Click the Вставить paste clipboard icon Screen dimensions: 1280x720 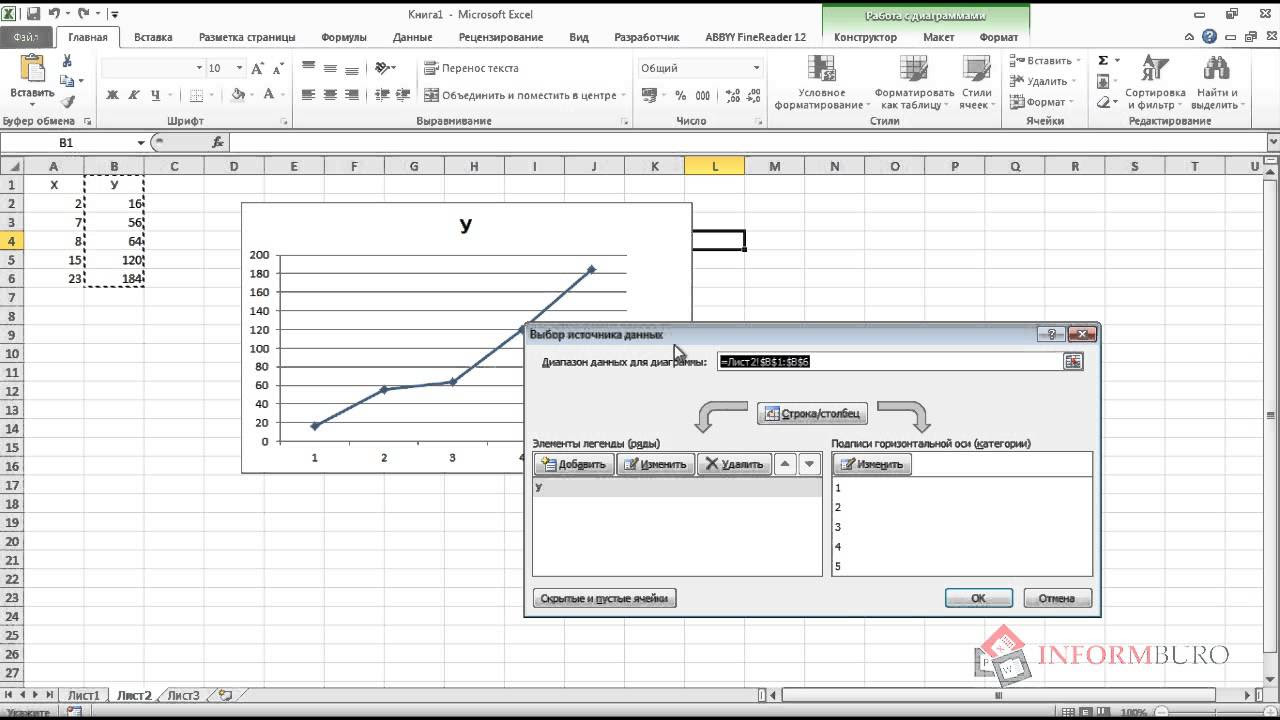32,70
